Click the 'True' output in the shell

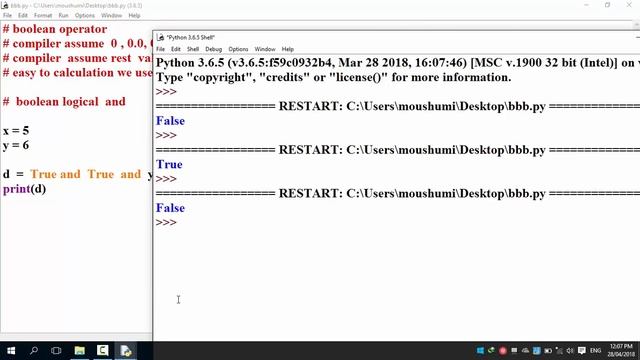[x=169, y=164]
